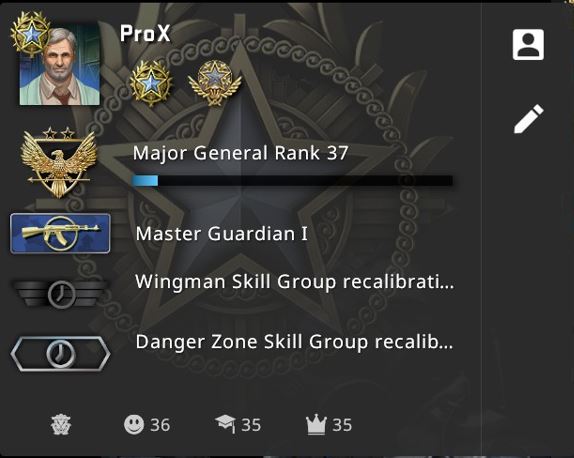Select the gold service medal beside avatar
The height and width of the screenshot is (458, 574).
tap(151, 83)
